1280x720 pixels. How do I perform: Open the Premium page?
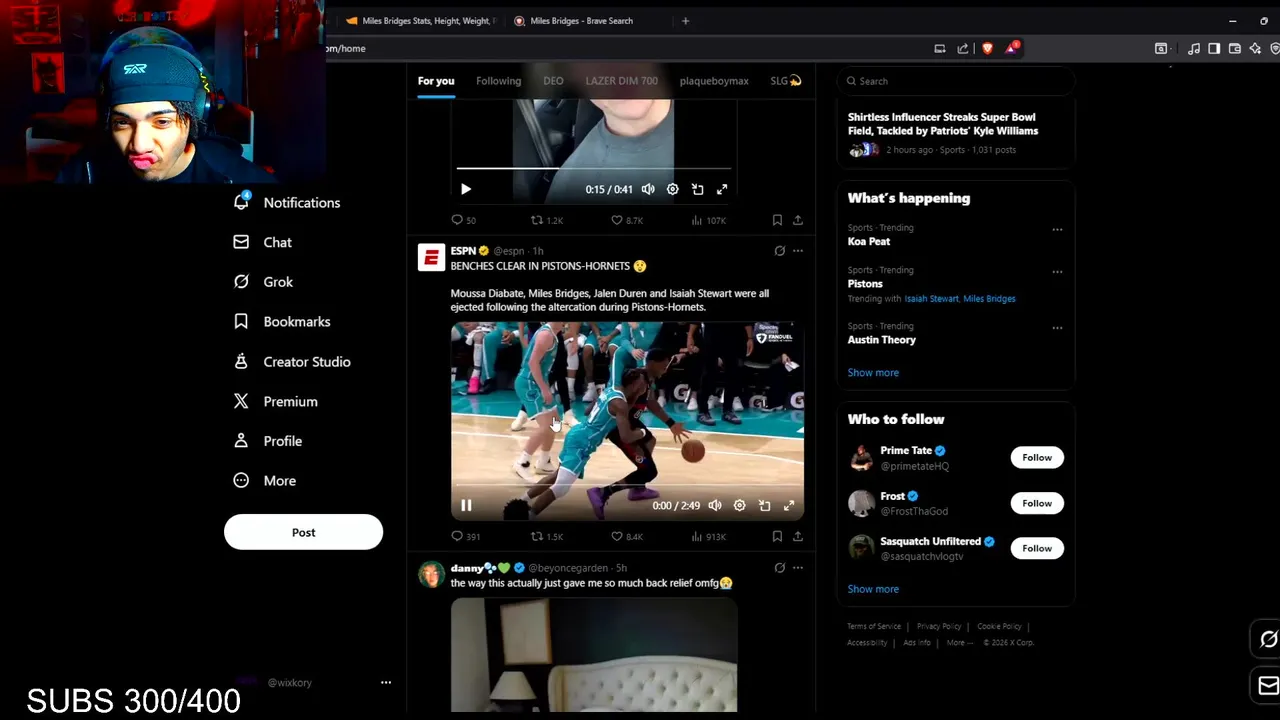pyautogui.click(x=275, y=401)
